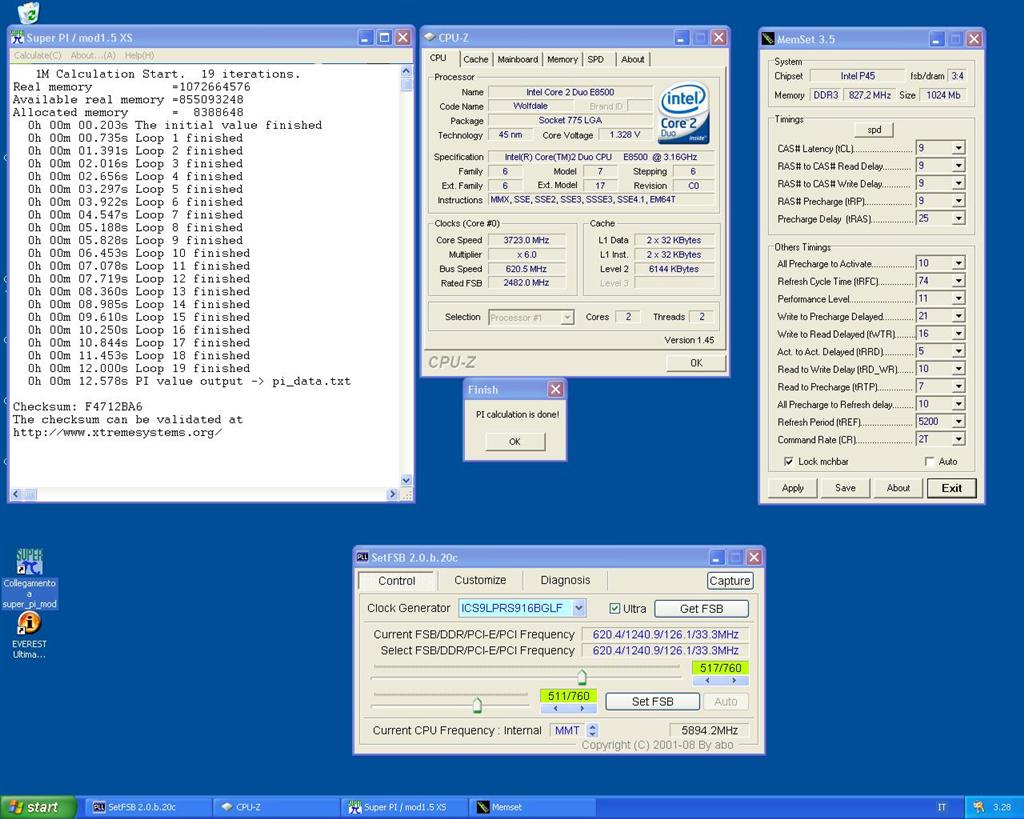Switch to the Control tab in SetFSB
The height and width of the screenshot is (819, 1024).
tap(396, 581)
